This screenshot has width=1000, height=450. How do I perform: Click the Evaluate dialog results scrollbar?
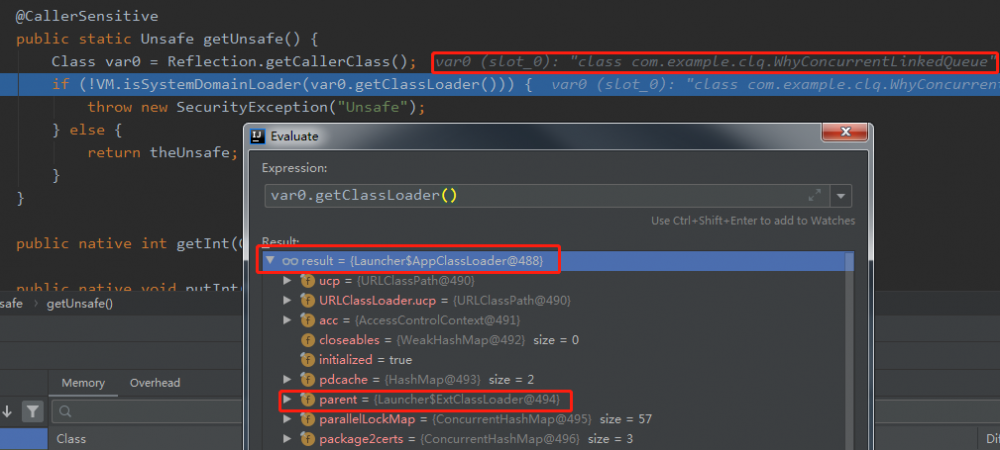coord(849,351)
